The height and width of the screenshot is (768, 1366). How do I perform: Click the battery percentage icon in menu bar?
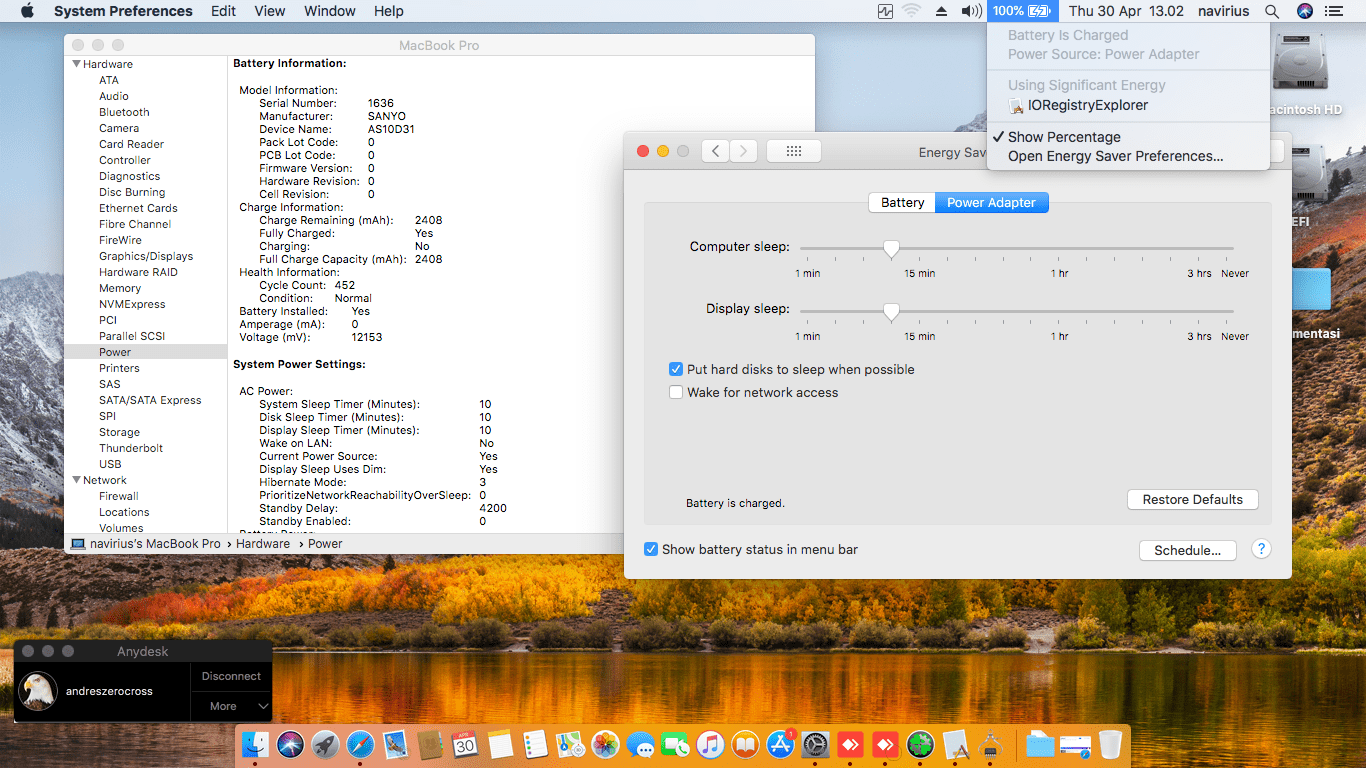pyautogui.click(x=1022, y=11)
